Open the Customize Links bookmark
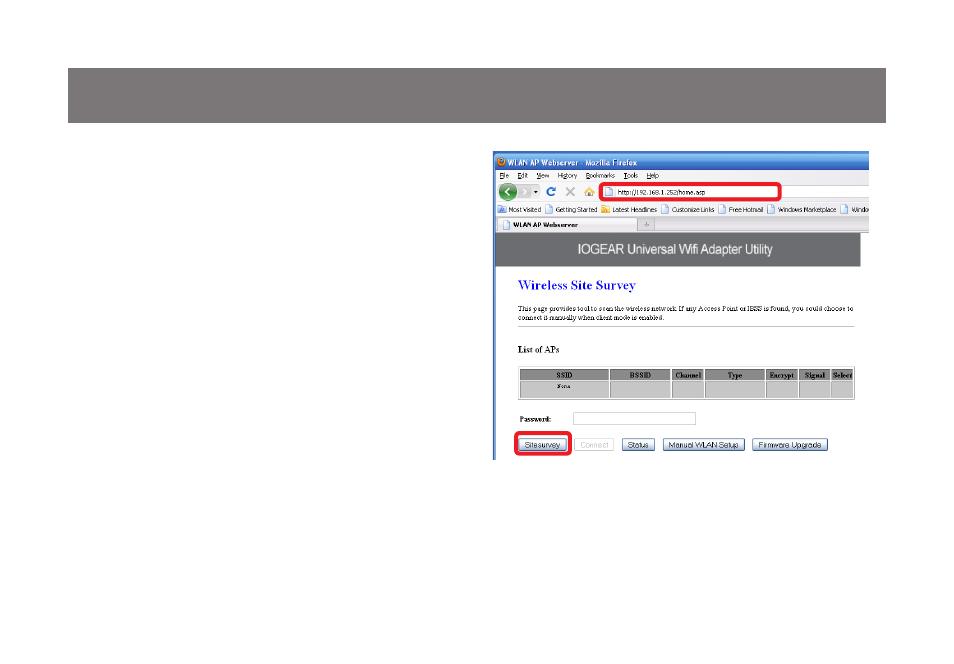The height and width of the screenshot is (664, 954). pos(688,209)
